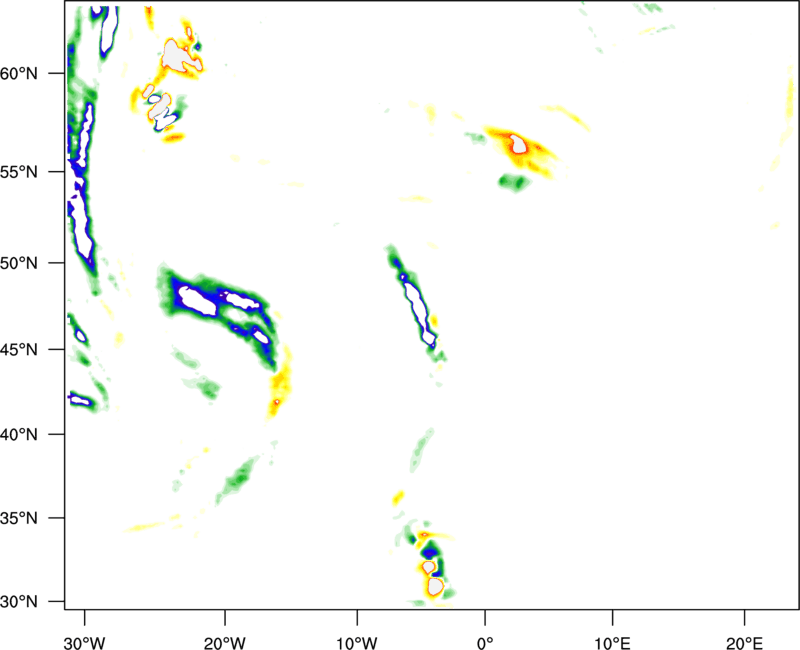Click the 60°N latitude label
Screen dimensions: 800x650
[19, 74]
